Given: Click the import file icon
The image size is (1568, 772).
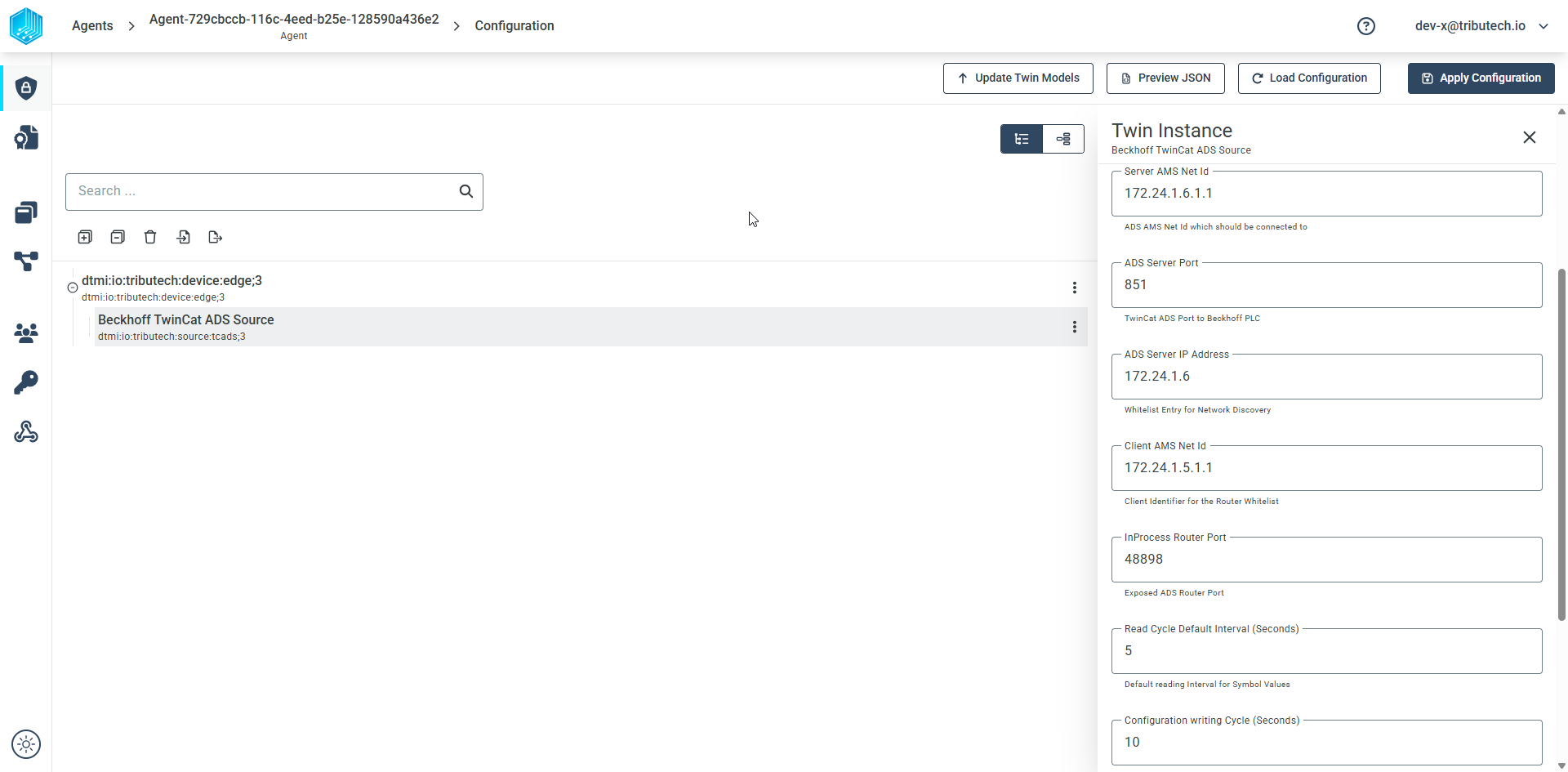Looking at the screenshot, I should click(x=184, y=237).
